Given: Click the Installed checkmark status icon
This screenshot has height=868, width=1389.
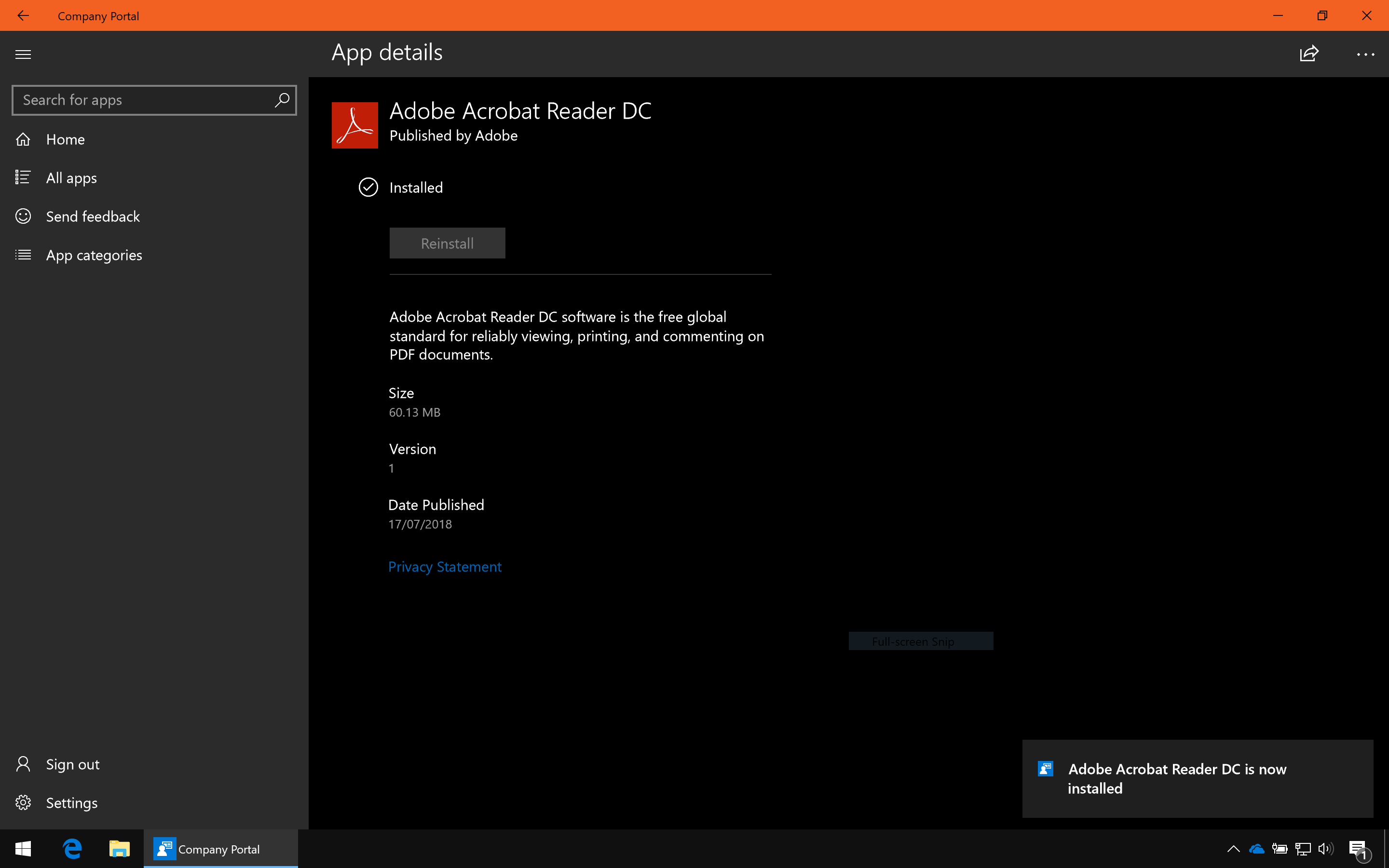Looking at the screenshot, I should [368, 187].
